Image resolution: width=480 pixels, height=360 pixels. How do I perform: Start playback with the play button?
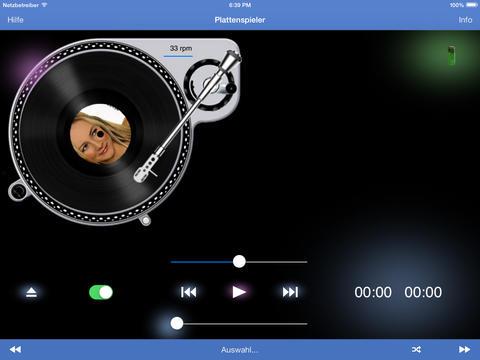pos(239,292)
